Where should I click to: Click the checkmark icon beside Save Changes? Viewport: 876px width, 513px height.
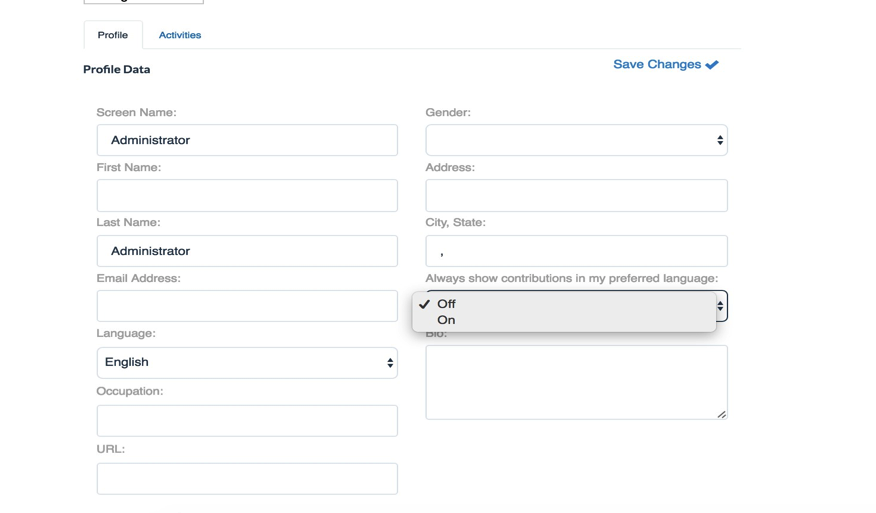tap(712, 65)
